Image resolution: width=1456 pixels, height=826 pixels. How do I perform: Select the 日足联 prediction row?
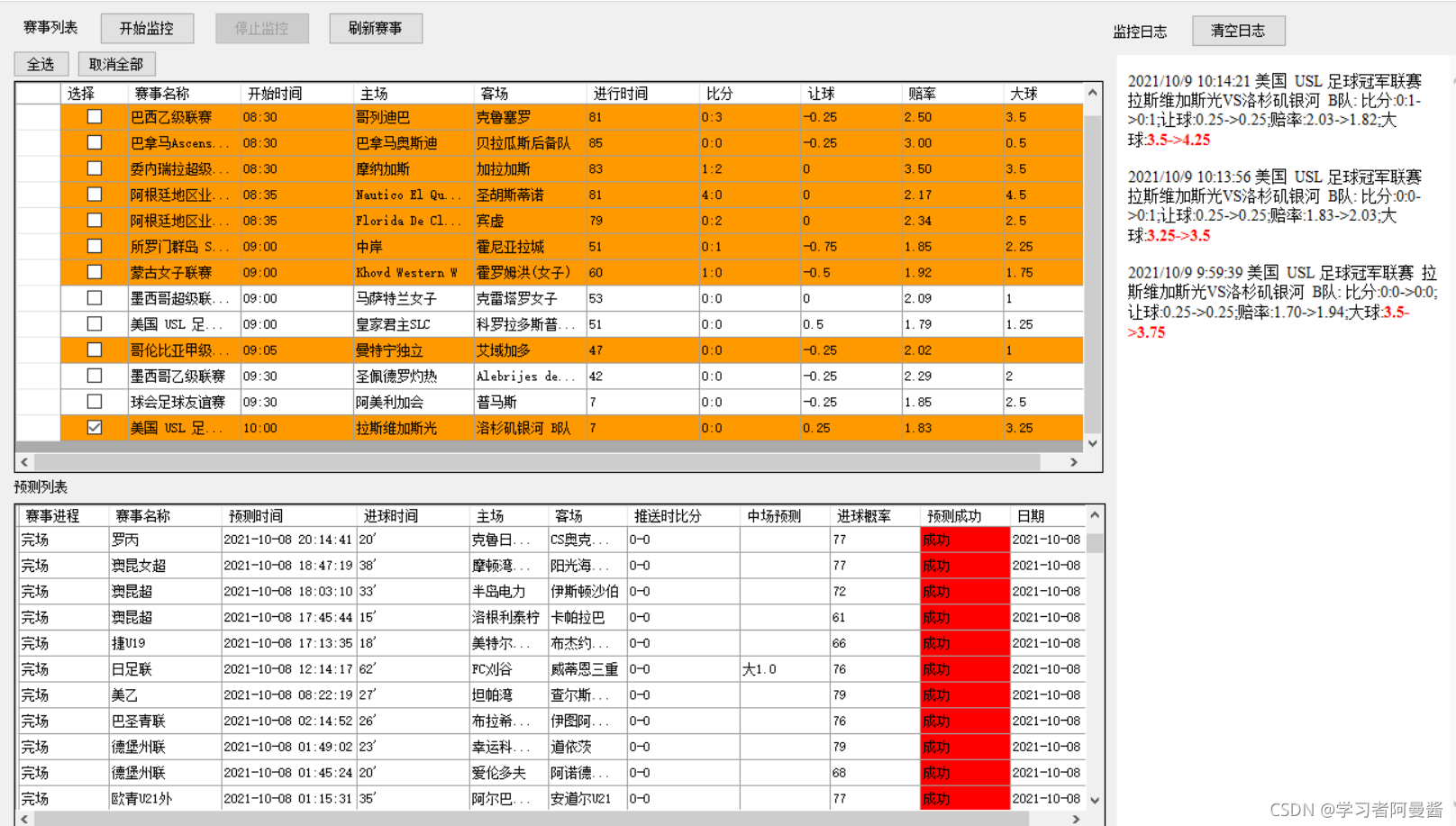click(x=551, y=669)
